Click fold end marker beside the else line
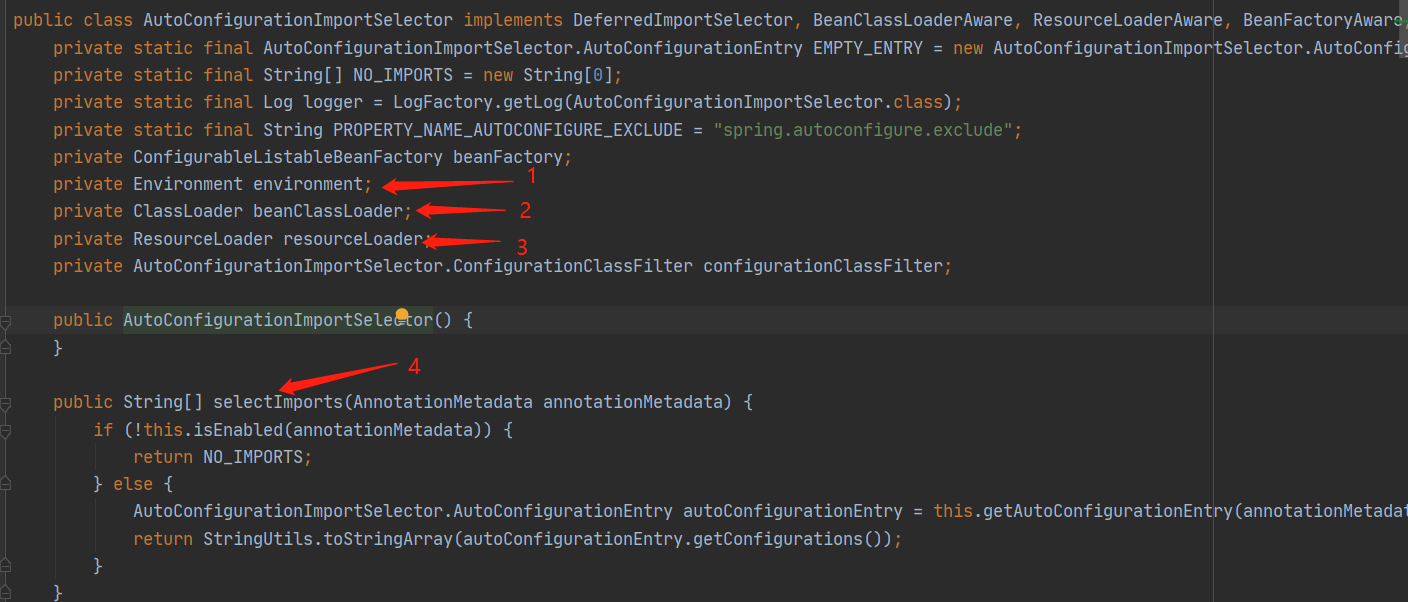The image size is (1408, 602). pos(6,485)
